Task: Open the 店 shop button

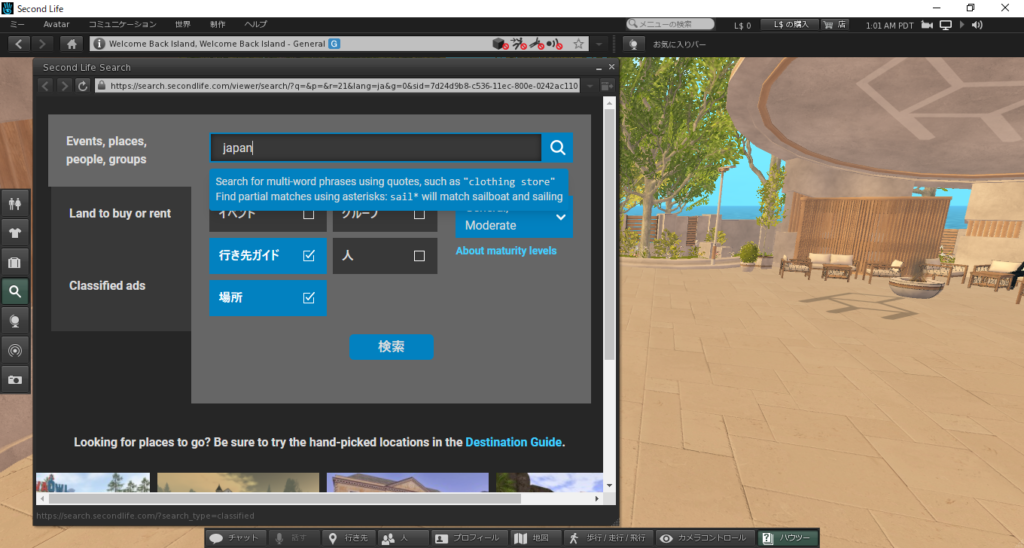Action: click(835, 24)
